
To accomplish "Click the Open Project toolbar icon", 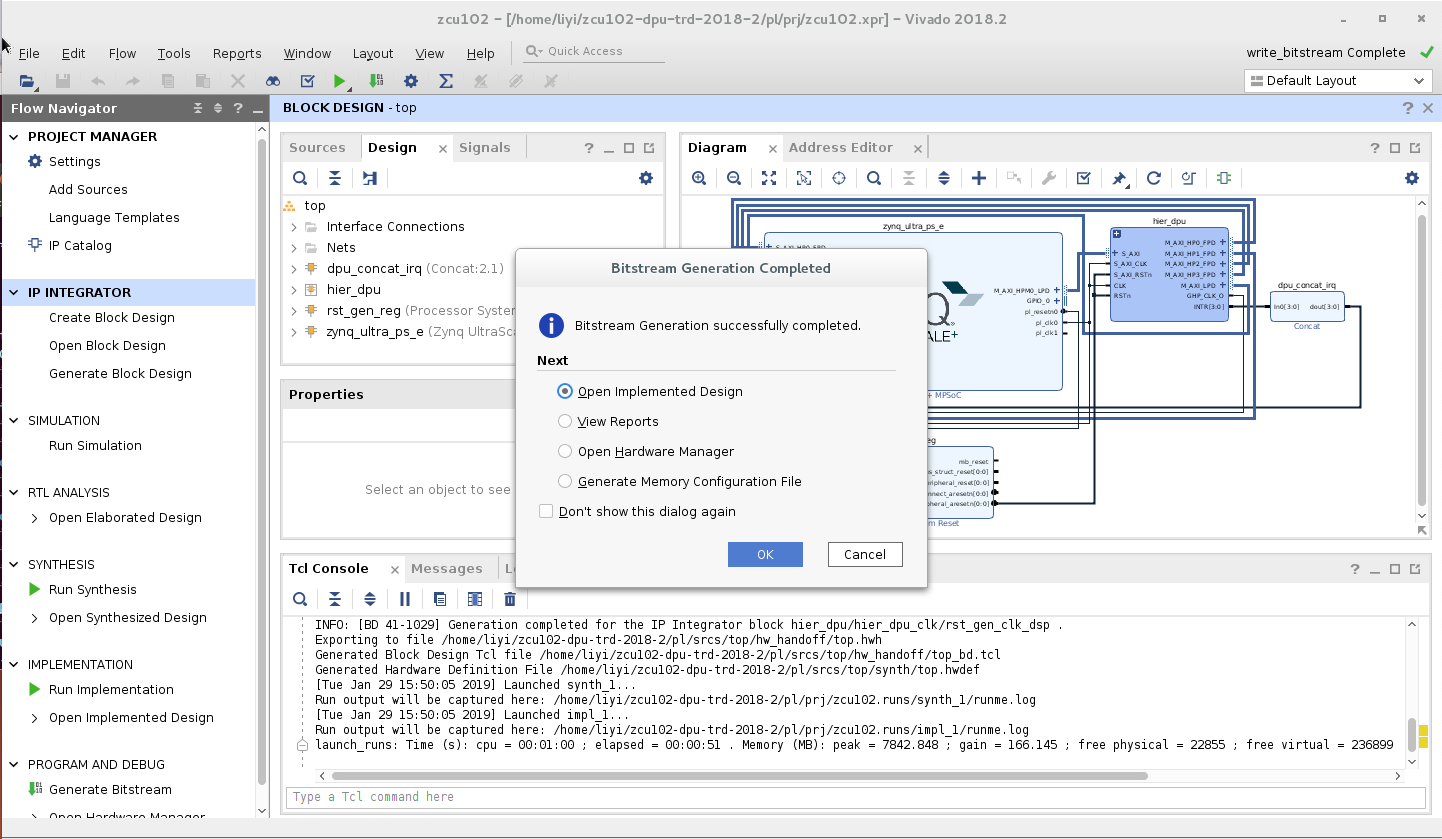I will tap(27, 81).
